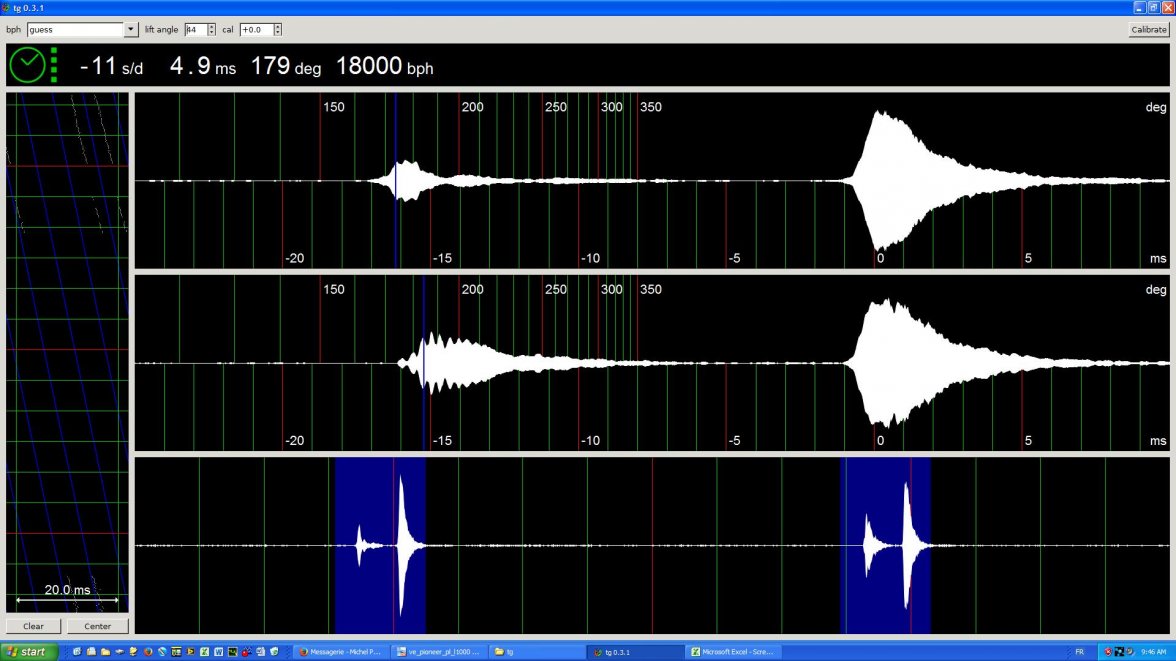Click the bph combo box showing guess
Screen dimensions: 1176x661
(76, 30)
